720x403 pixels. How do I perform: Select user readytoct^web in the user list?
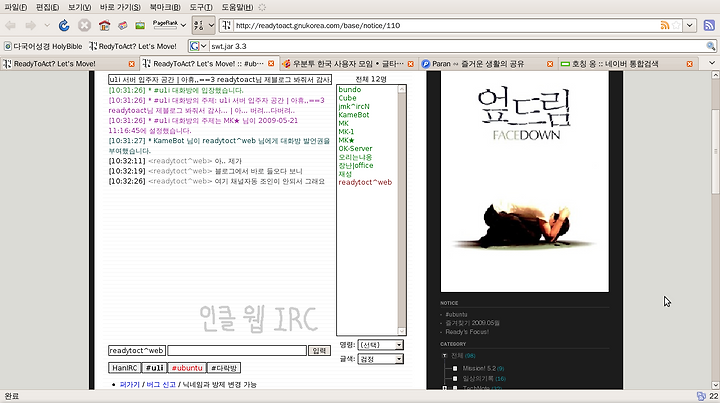365,182
